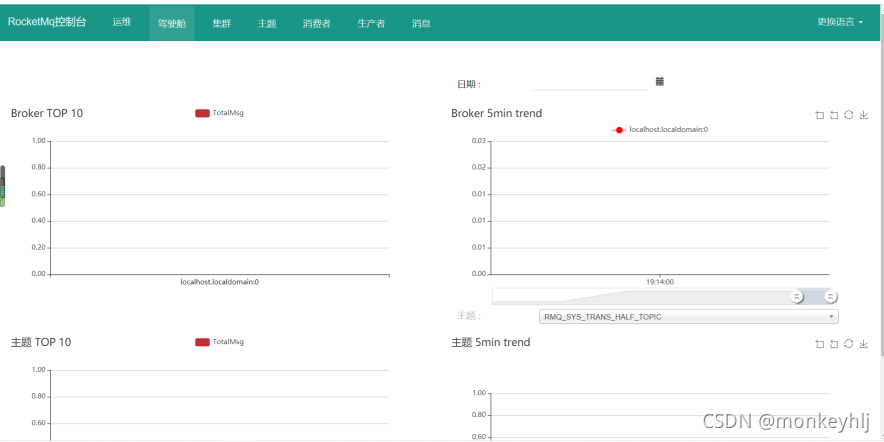The width and height of the screenshot is (884, 442).
Task: Restore the Broker 5min trend chart
Action: [848, 115]
